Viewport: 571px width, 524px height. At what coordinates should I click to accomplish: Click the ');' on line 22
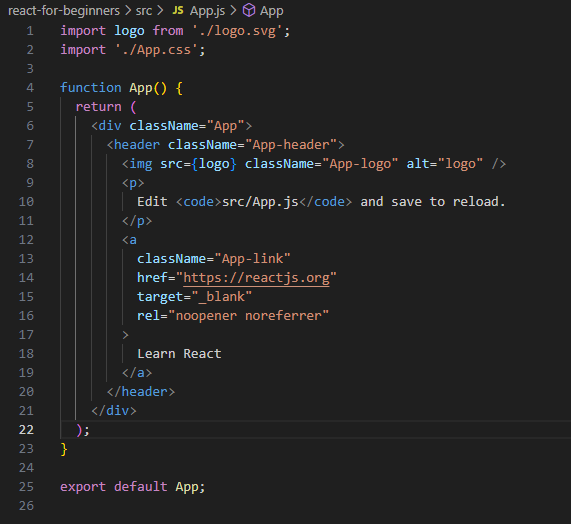coord(83,430)
